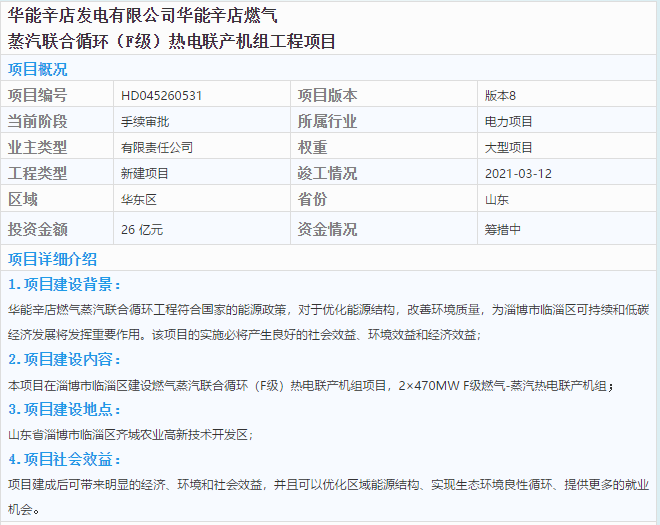Select the value 大型项目
This screenshot has height=525, width=660.
(x=509, y=147)
